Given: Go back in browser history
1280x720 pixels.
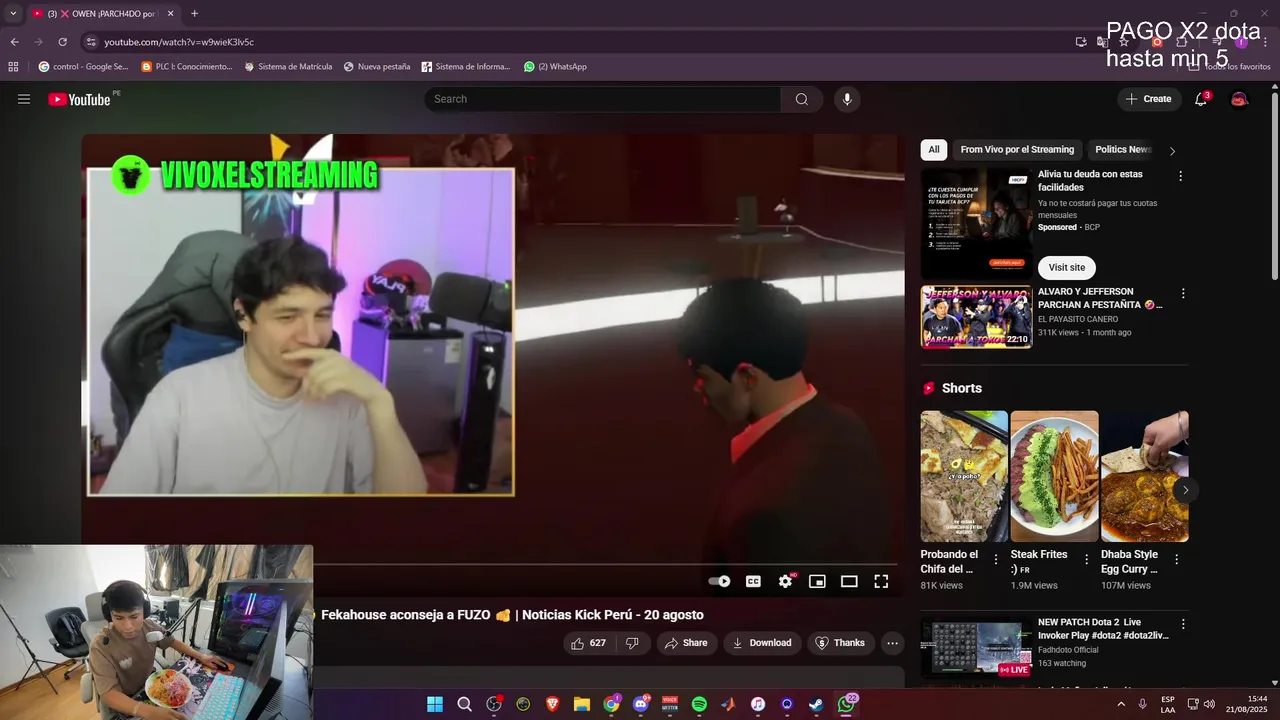Looking at the screenshot, I should coord(14,42).
